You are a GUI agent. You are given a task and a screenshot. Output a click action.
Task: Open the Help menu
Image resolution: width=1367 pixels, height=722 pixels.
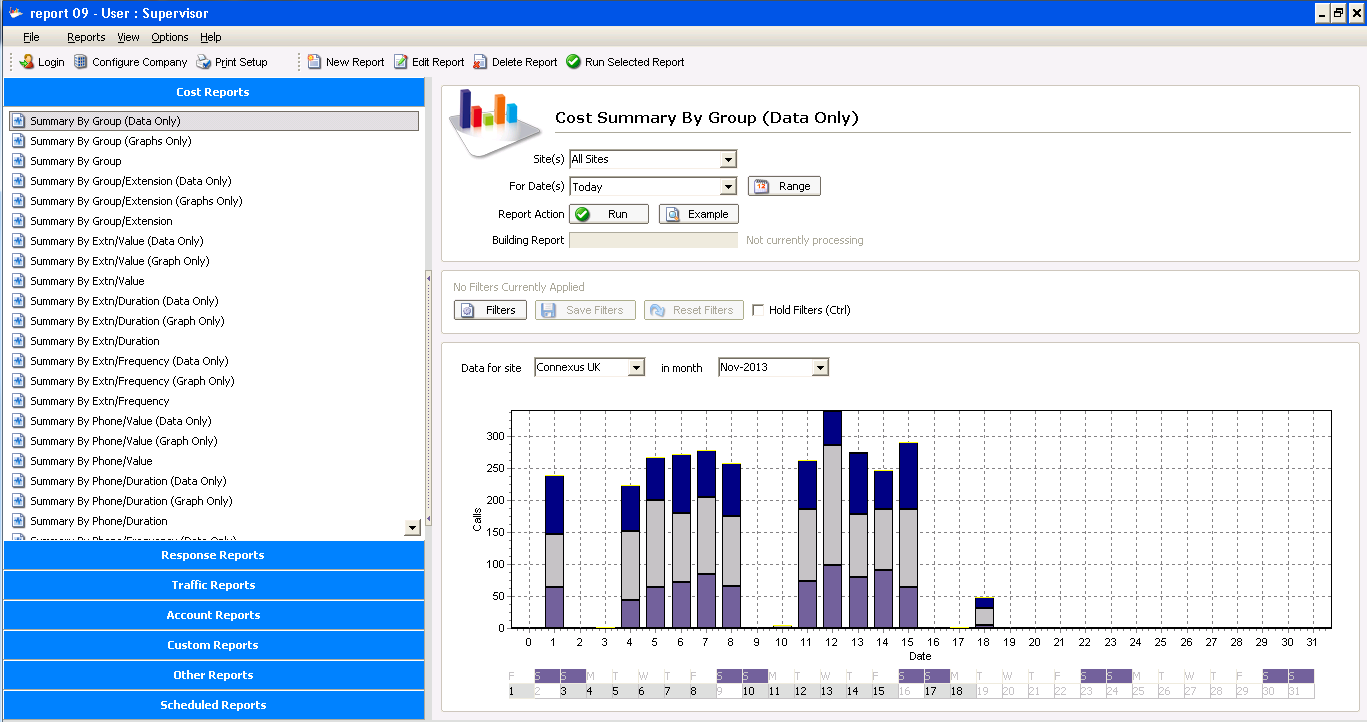210,37
